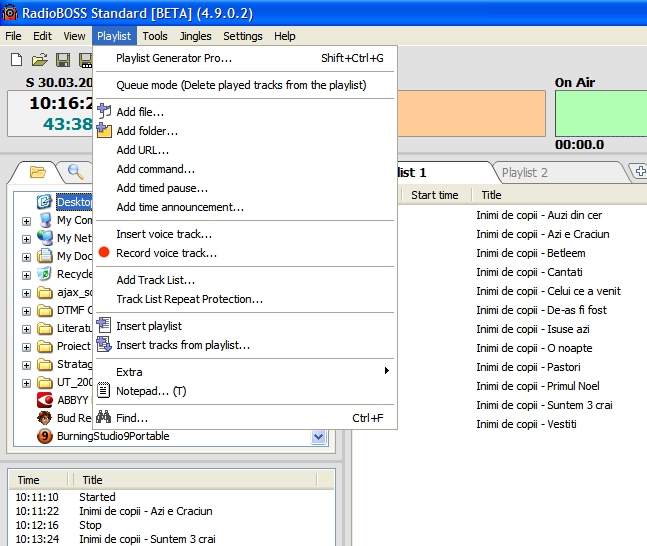
Task: Expand the My Documents tree node
Action: 26,258
